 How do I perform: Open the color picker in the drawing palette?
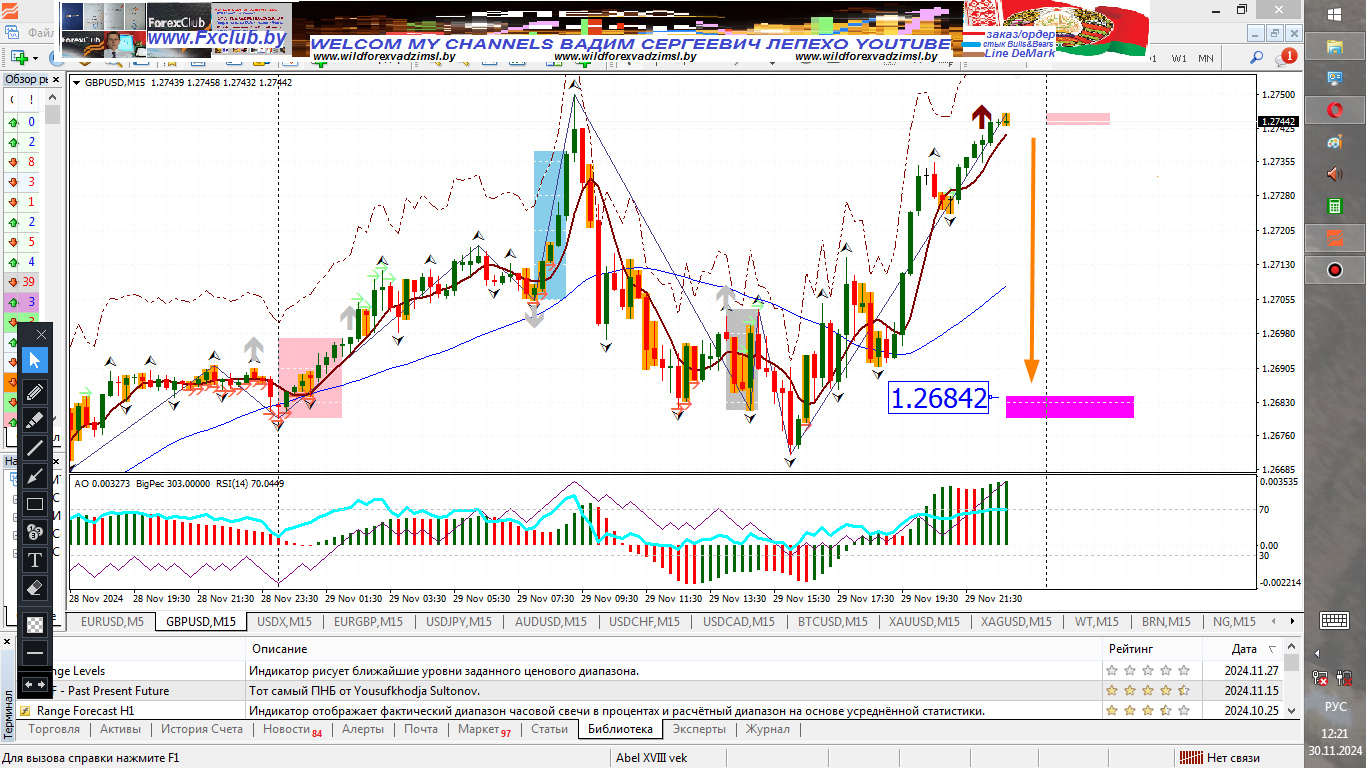(x=35, y=531)
